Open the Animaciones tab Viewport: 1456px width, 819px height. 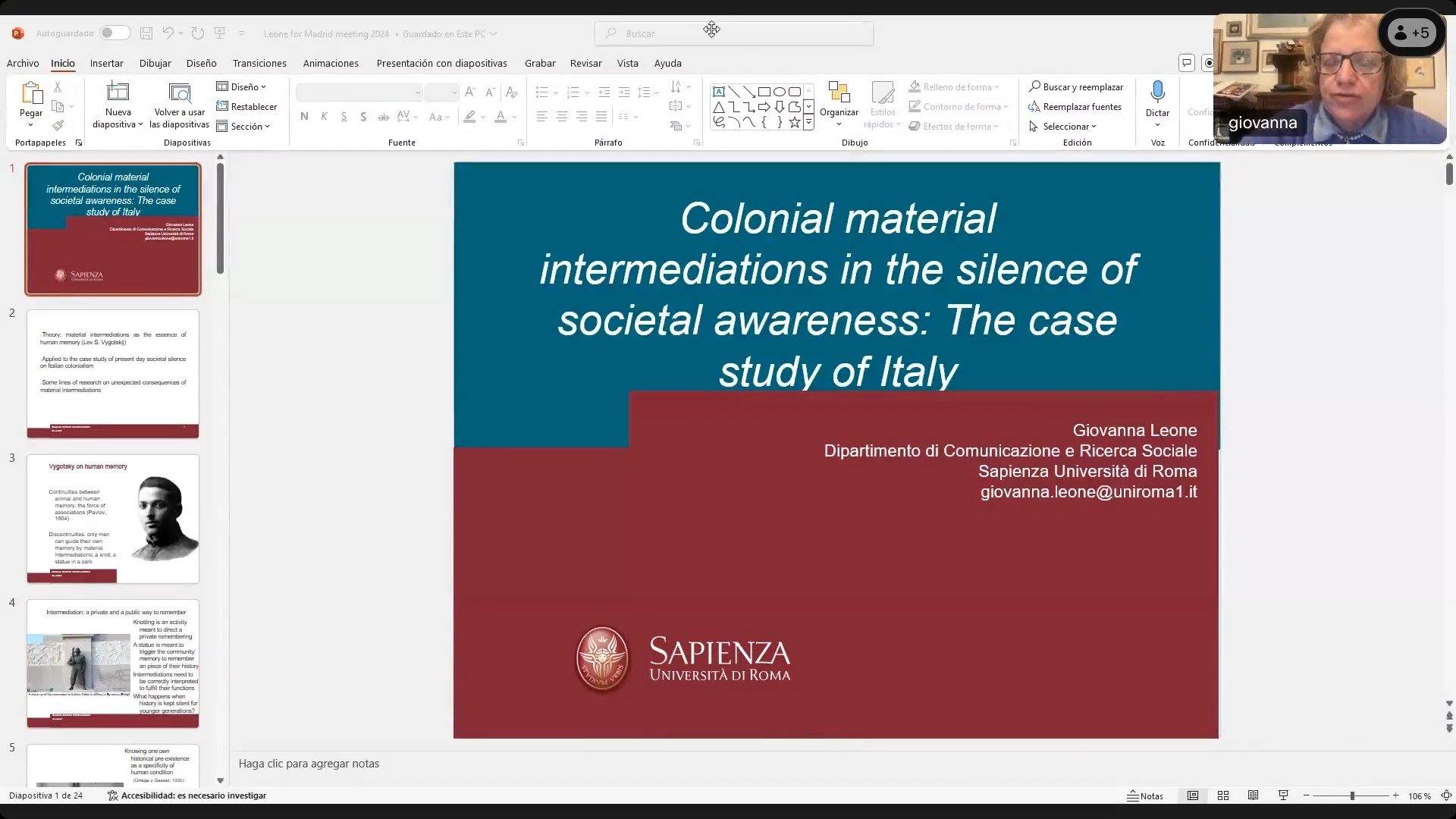[331, 63]
